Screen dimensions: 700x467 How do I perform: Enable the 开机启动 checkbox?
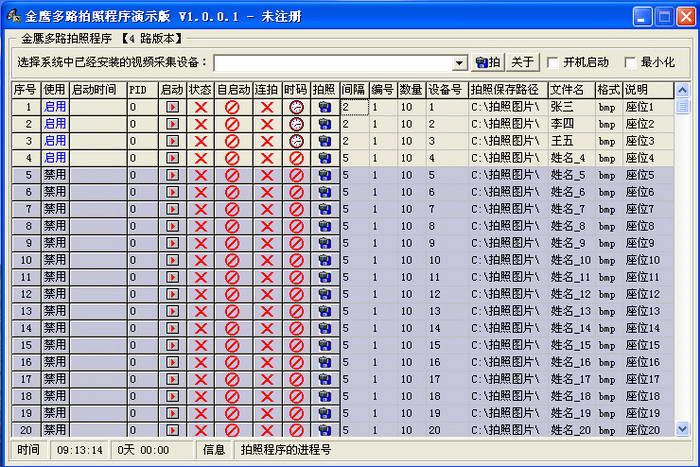(x=553, y=63)
